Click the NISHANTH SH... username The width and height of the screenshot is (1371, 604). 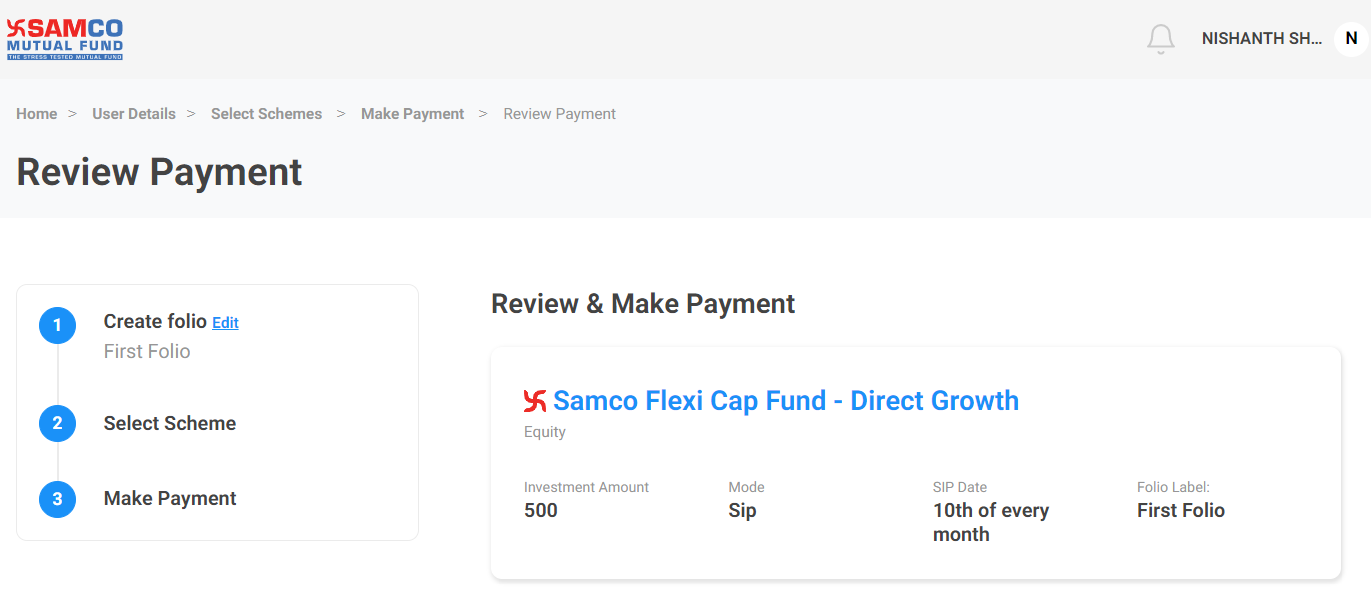pyautogui.click(x=1262, y=39)
